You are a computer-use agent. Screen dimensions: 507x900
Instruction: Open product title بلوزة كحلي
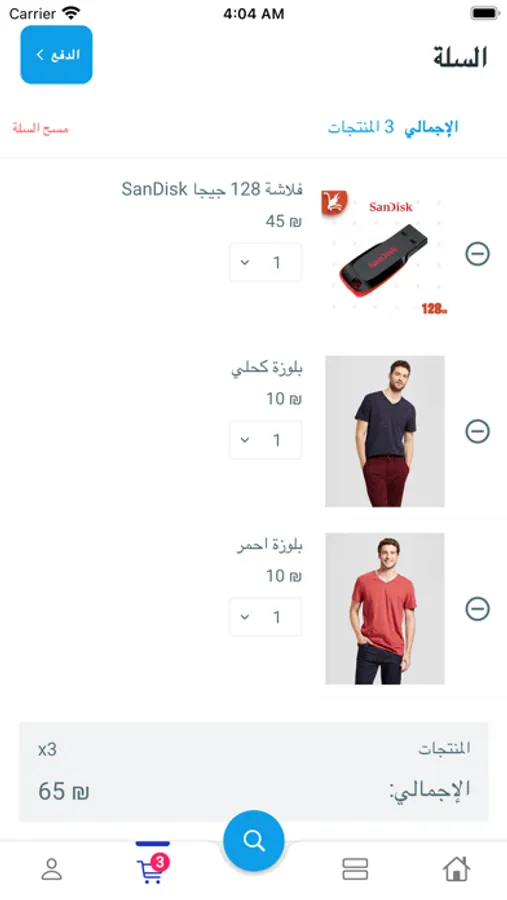click(x=267, y=368)
